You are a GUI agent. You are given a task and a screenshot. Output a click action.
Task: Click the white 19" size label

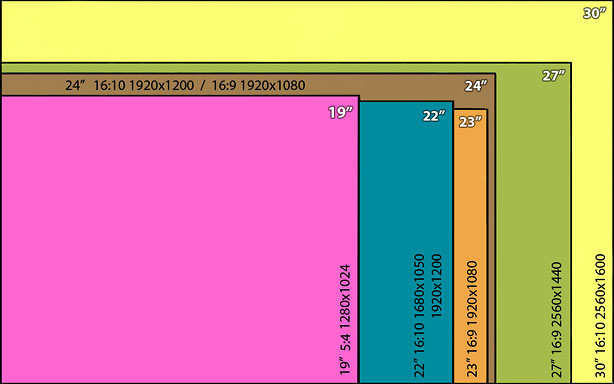(x=340, y=113)
